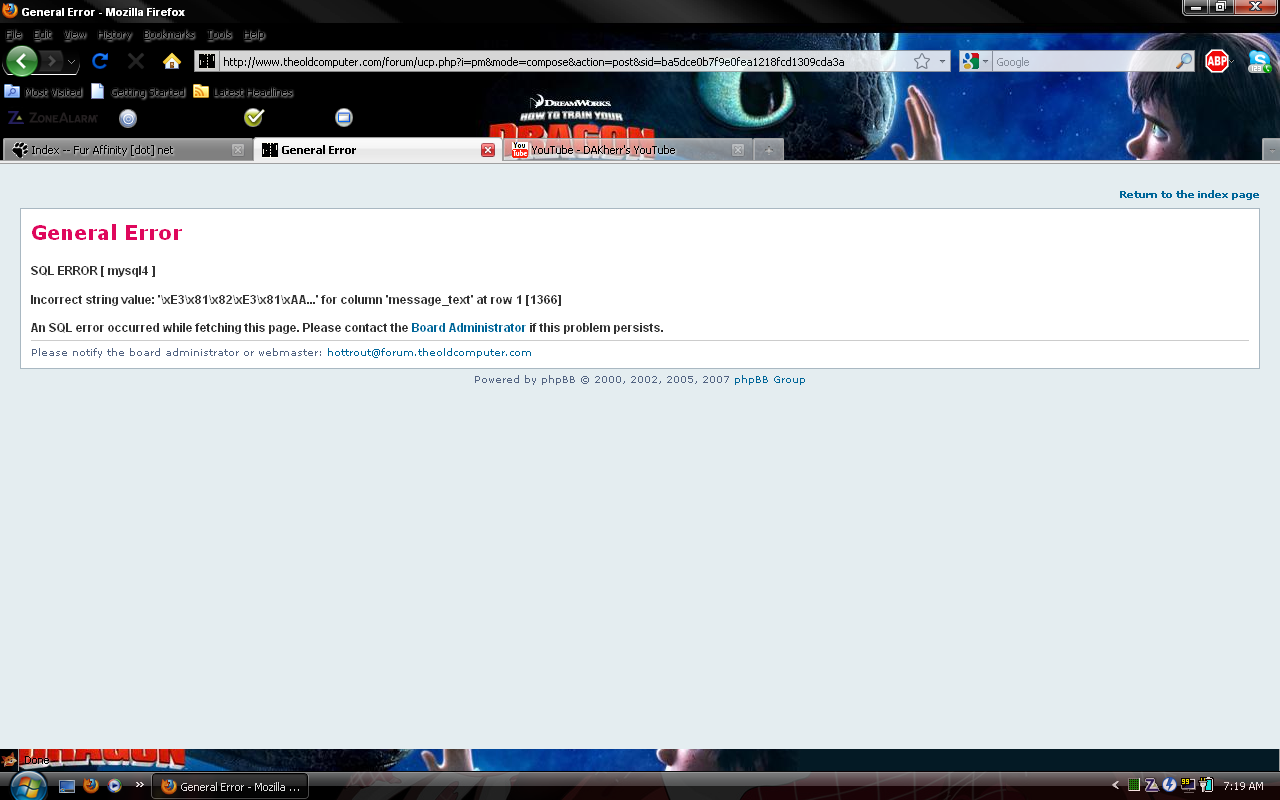Click the ZoneAlarm green checkmark icon
This screenshot has height=800, width=1280.
253,118
